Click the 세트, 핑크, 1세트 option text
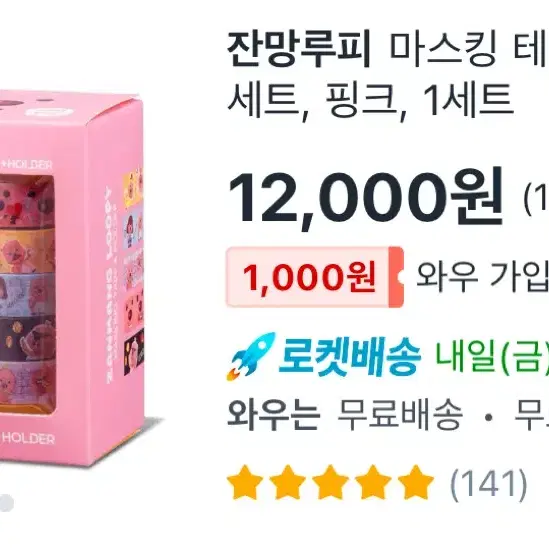 point(371,100)
